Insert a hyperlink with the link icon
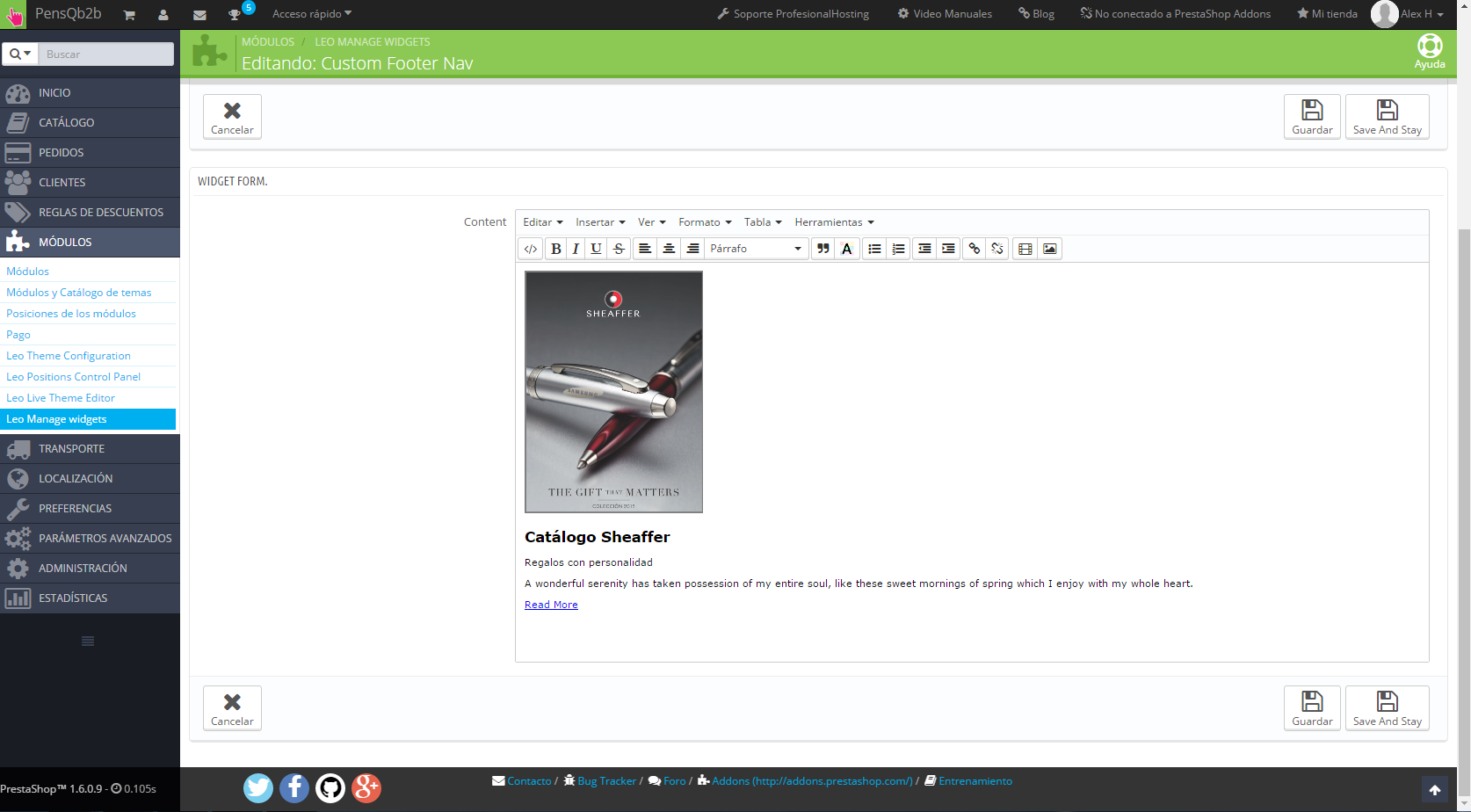Screen dimensions: 1471x812 coord(974,249)
